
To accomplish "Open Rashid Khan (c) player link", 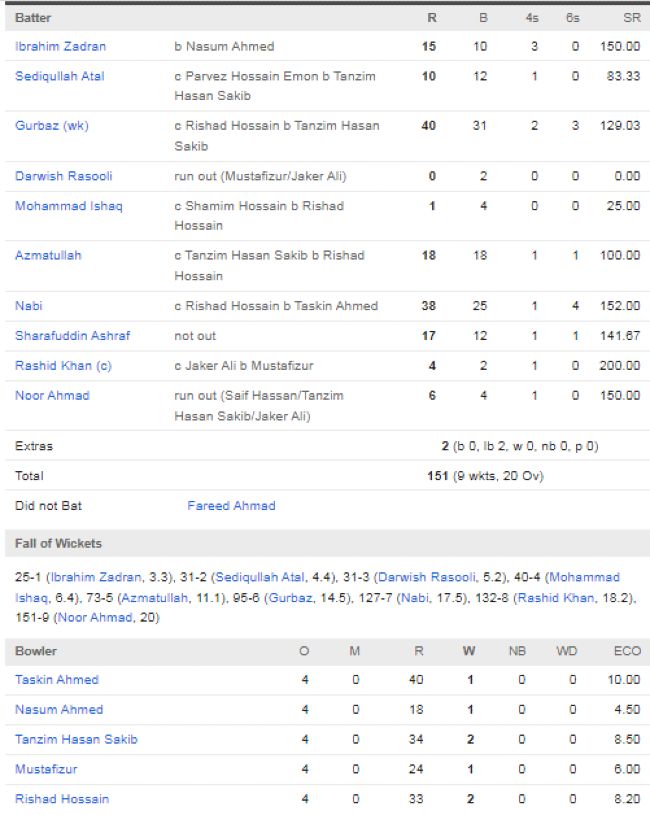I will coord(63,366).
